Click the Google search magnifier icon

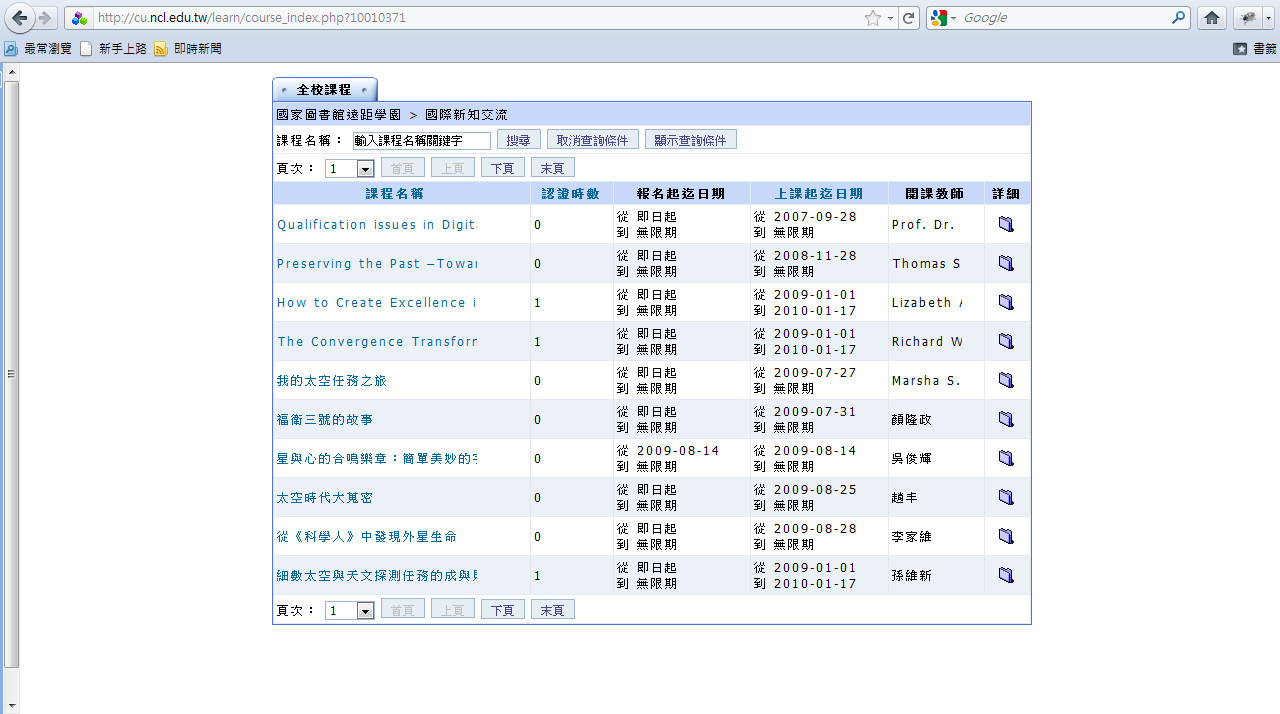pyautogui.click(x=1179, y=18)
